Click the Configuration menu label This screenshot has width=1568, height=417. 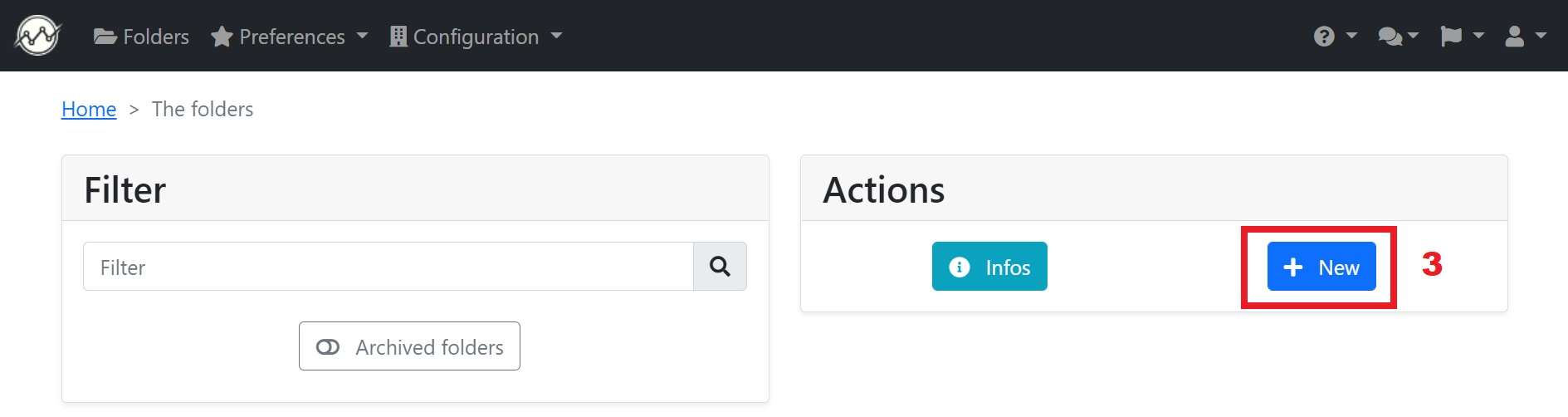[476, 37]
